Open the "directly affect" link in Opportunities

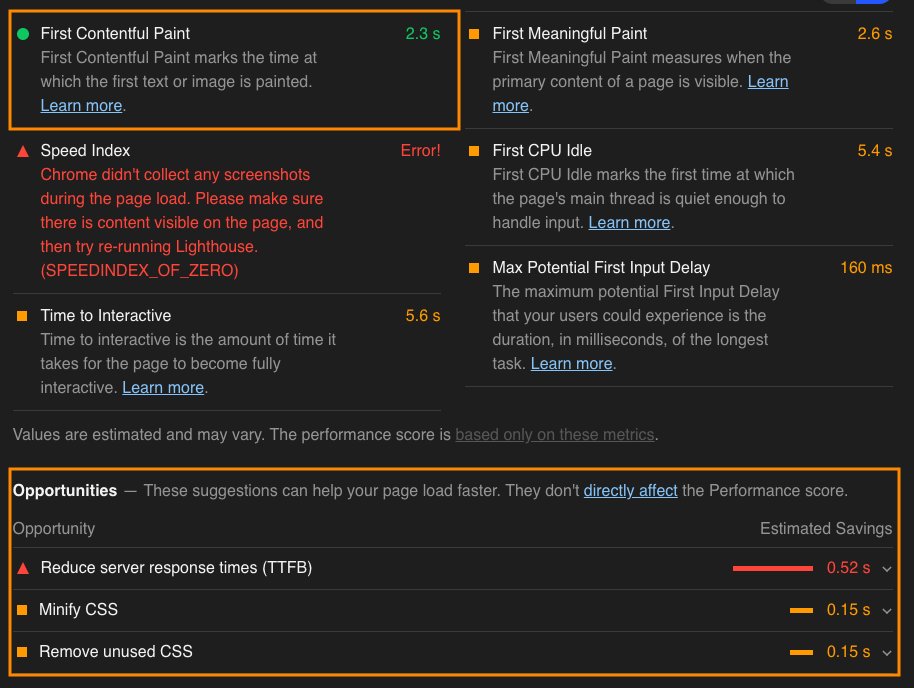click(630, 491)
